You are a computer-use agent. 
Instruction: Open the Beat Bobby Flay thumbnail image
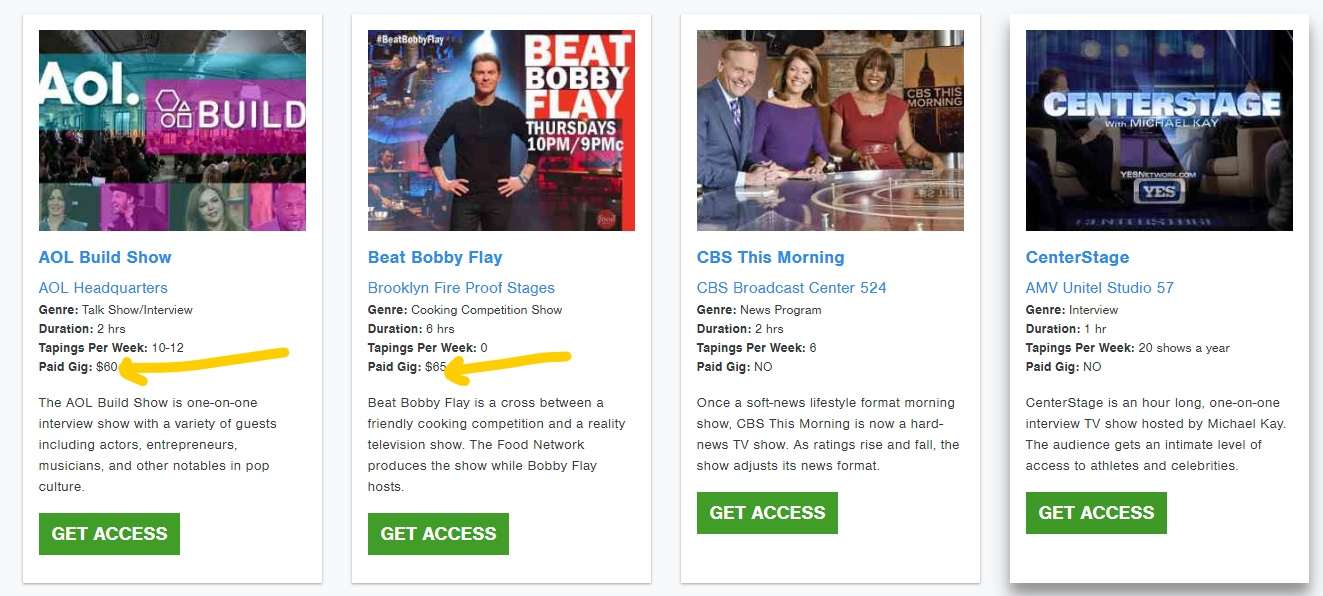501,130
